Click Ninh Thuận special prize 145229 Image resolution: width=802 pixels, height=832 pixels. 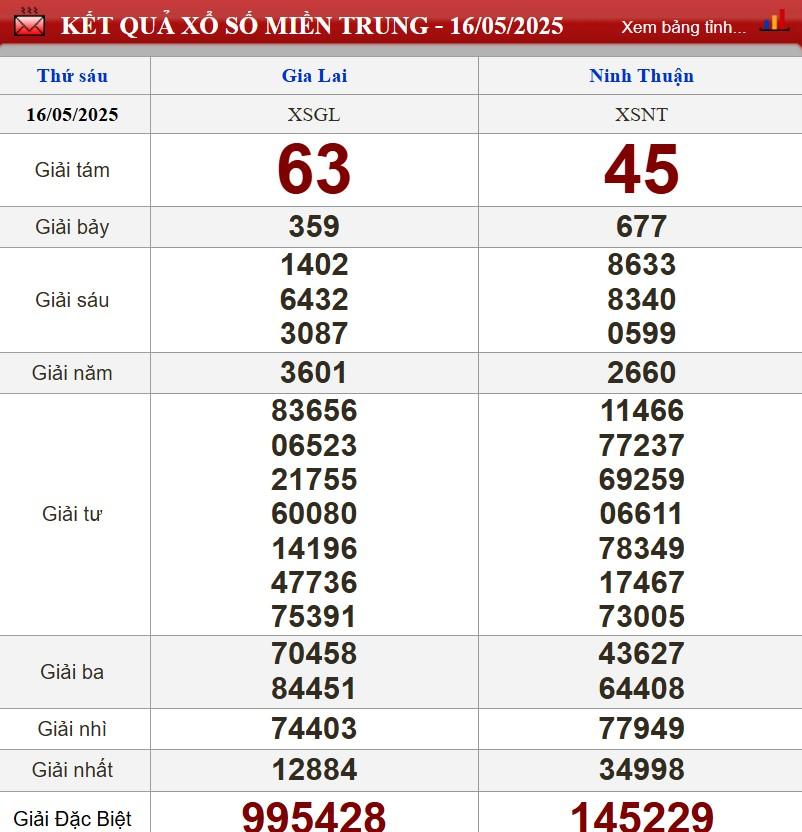click(641, 816)
